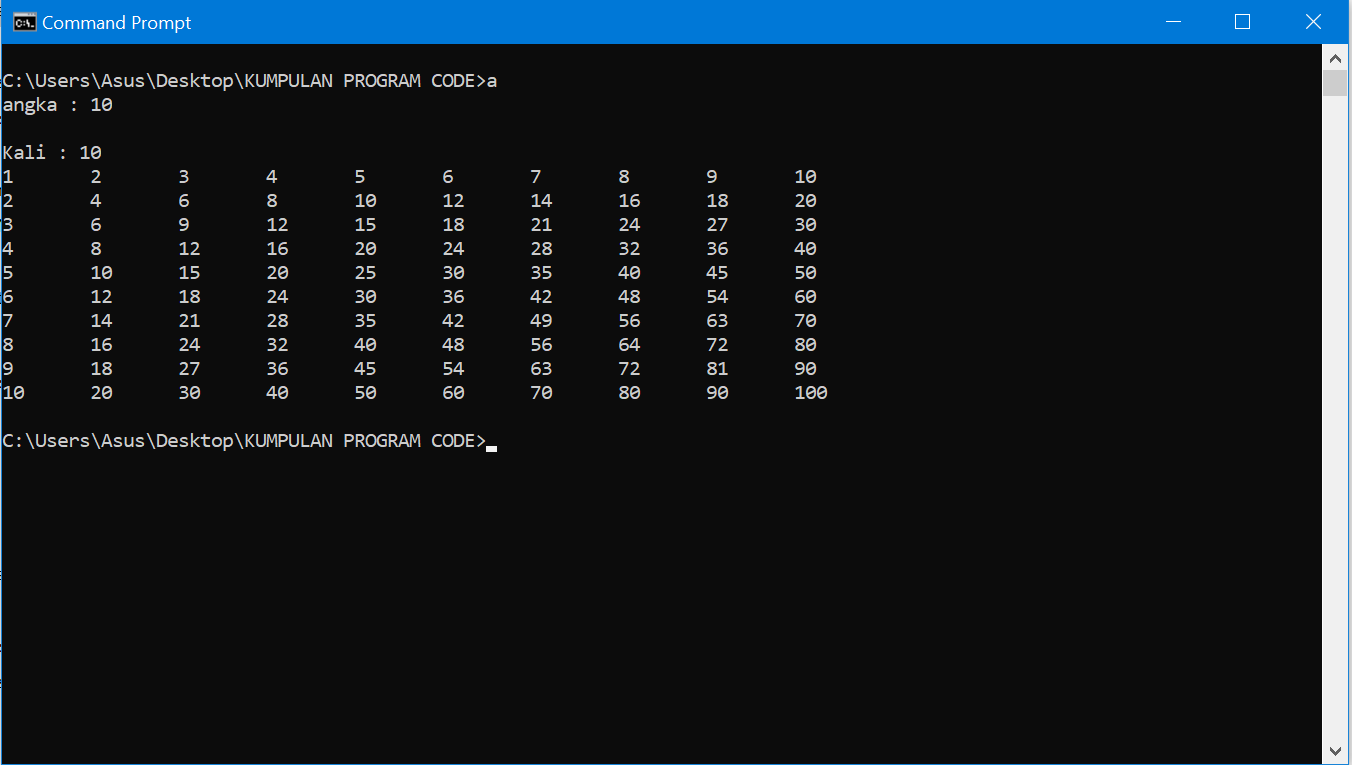Viewport: 1352px width, 765px height.
Task: Click the value 25 in the table
Action: (x=365, y=273)
